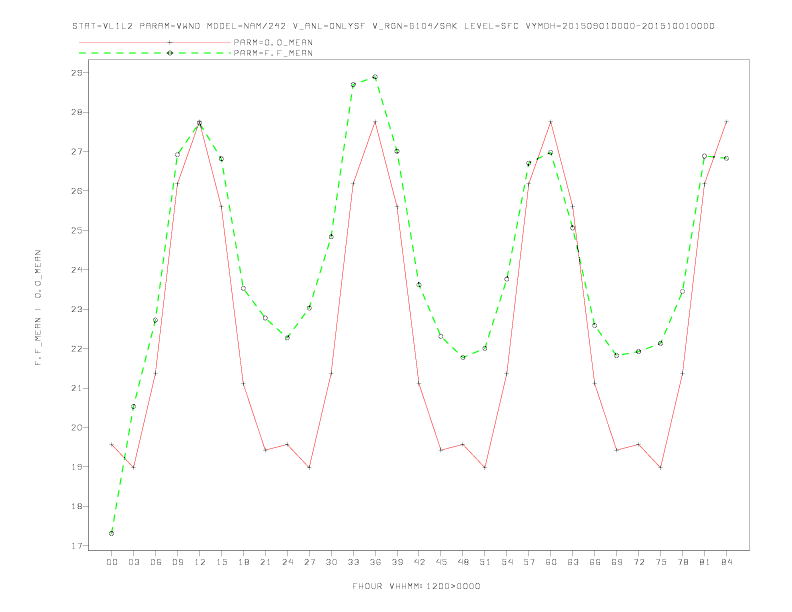Screen dimensions: 792x612
Task: Click green F.F_MEAN marker at hour 48
Action: (463, 358)
